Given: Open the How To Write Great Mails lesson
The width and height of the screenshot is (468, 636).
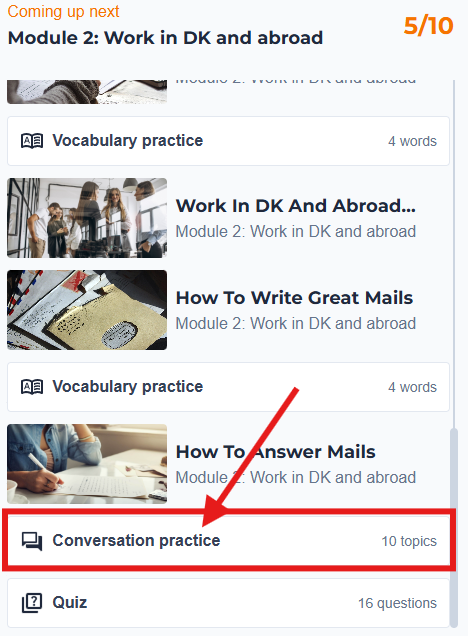Looking at the screenshot, I should [294, 298].
